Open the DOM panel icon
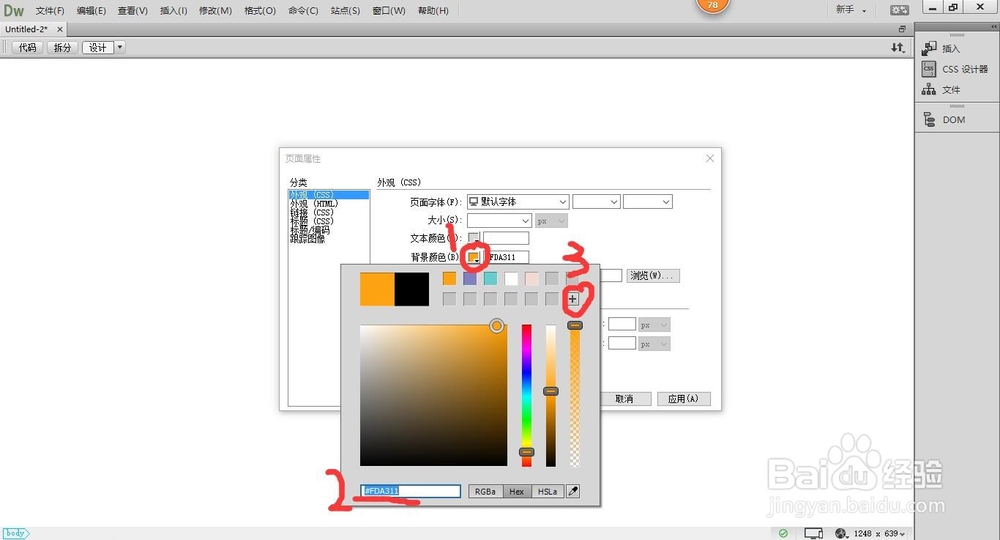1000x540 pixels. coord(929,119)
